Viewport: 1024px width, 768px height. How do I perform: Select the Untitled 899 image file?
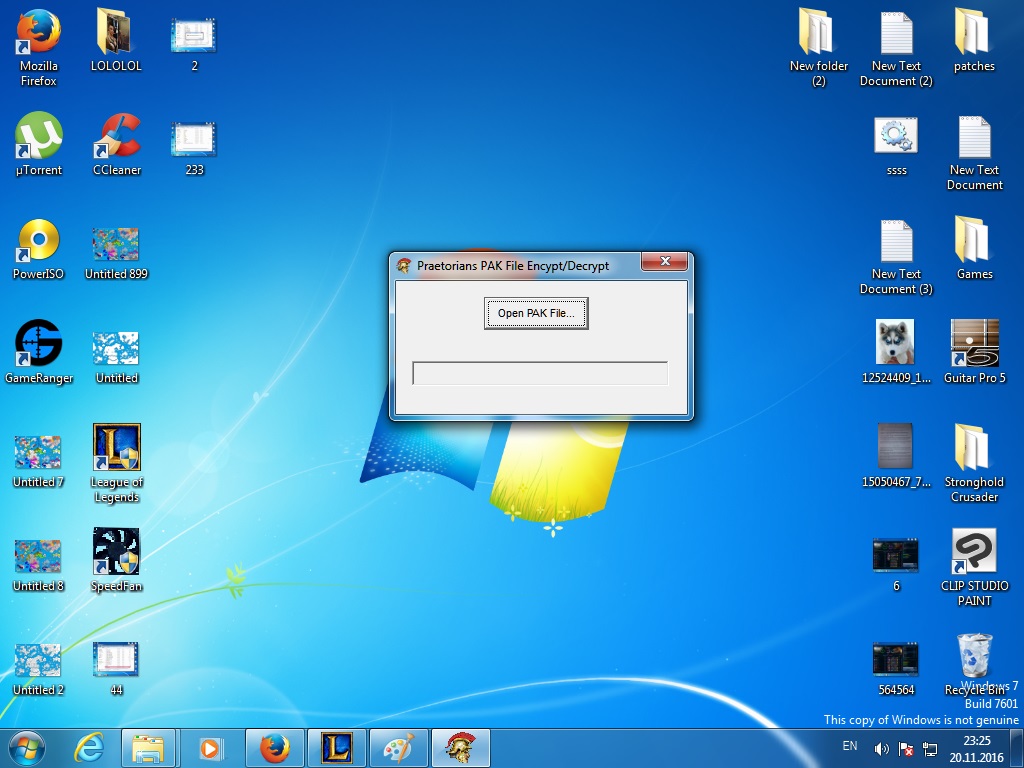pyautogui.click(x=116, y=253)
